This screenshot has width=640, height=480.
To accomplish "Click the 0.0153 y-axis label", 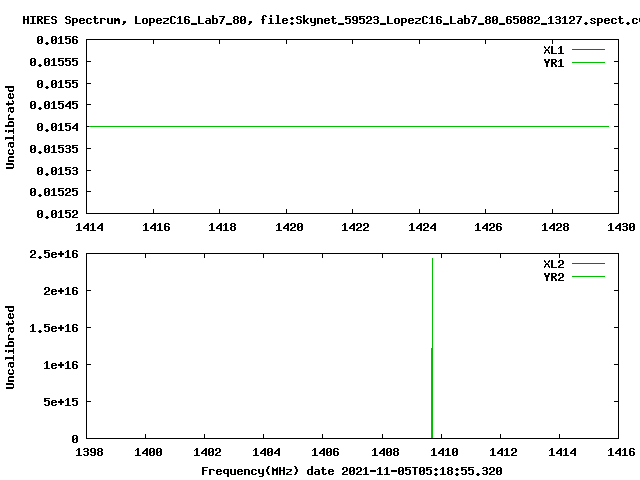I will (x=57, y=171).
